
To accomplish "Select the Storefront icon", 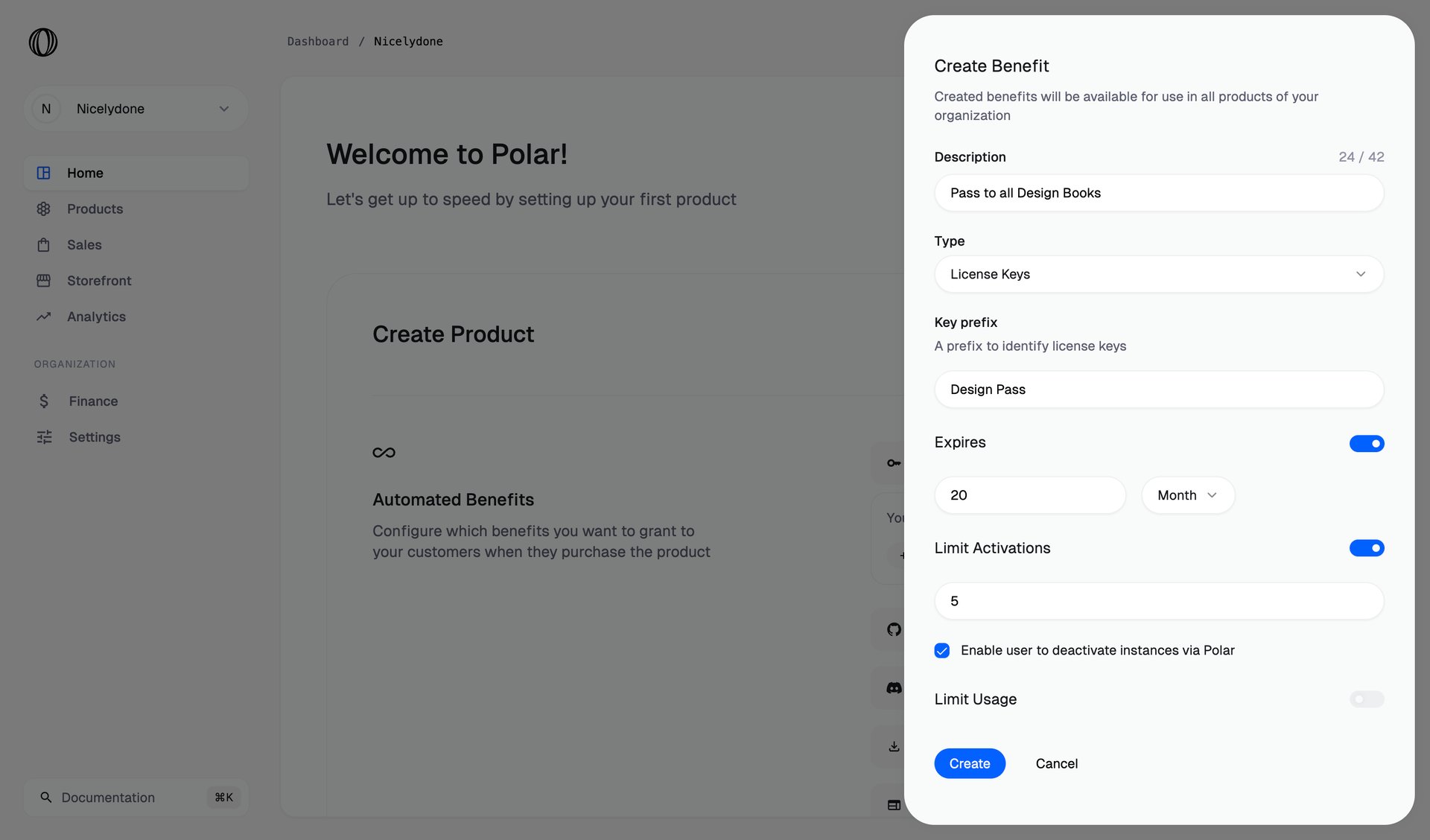I will pyautogui.click(x=43, y=280).
